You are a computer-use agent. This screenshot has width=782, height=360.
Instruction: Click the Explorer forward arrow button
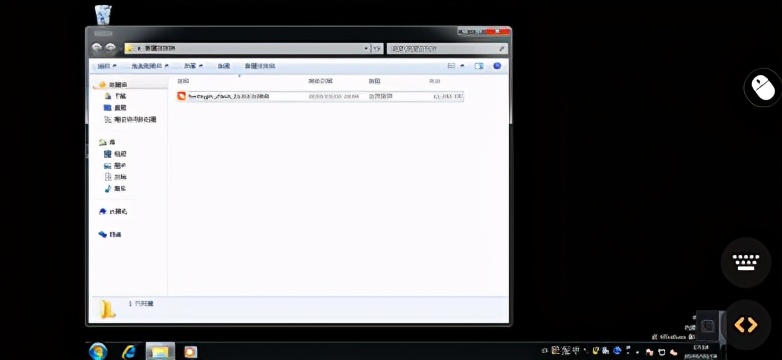[110, 48]
